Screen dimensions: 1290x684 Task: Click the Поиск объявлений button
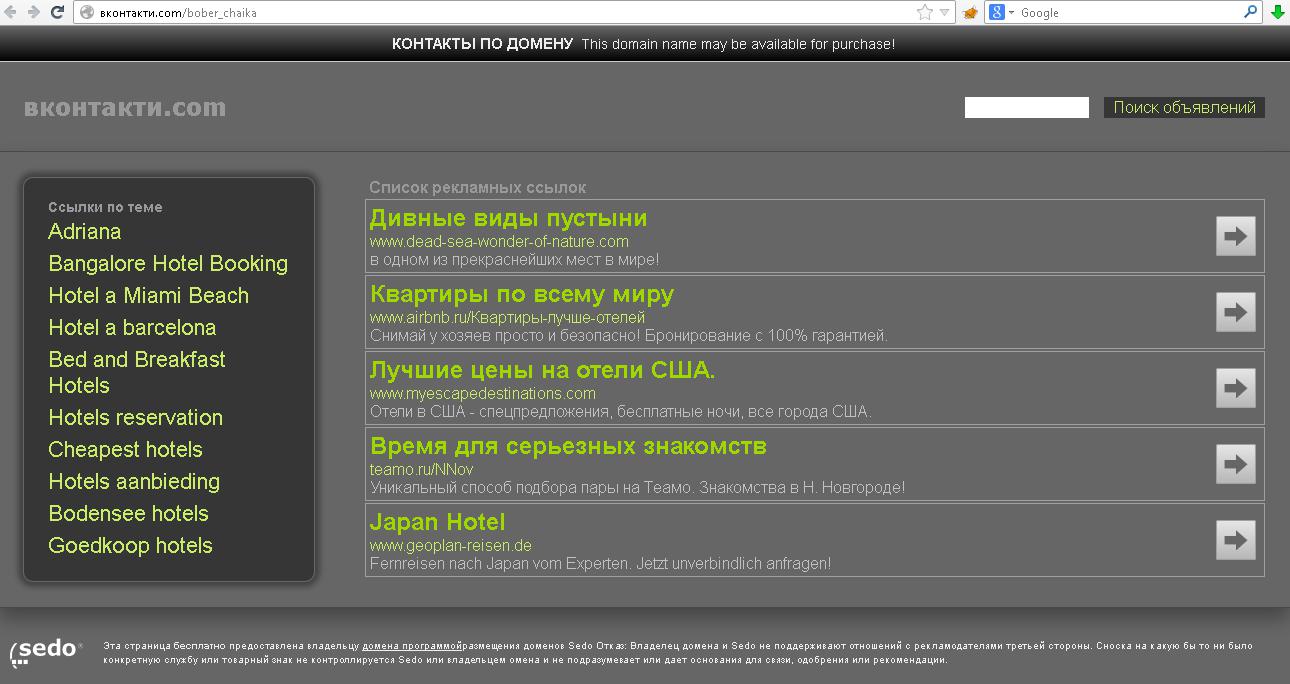pyautogui.click(x=1184, y=107)
